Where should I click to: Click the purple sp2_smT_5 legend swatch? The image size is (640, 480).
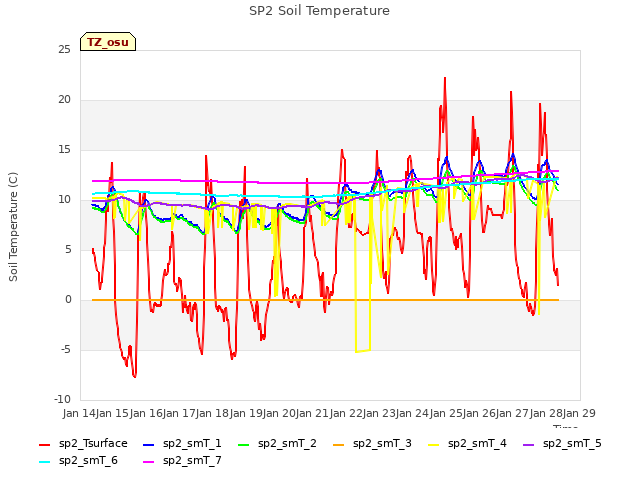tap(528, 444)
